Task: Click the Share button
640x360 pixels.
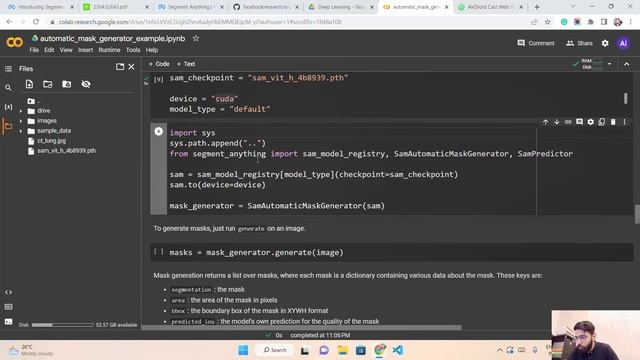Action: coord(579,43)
